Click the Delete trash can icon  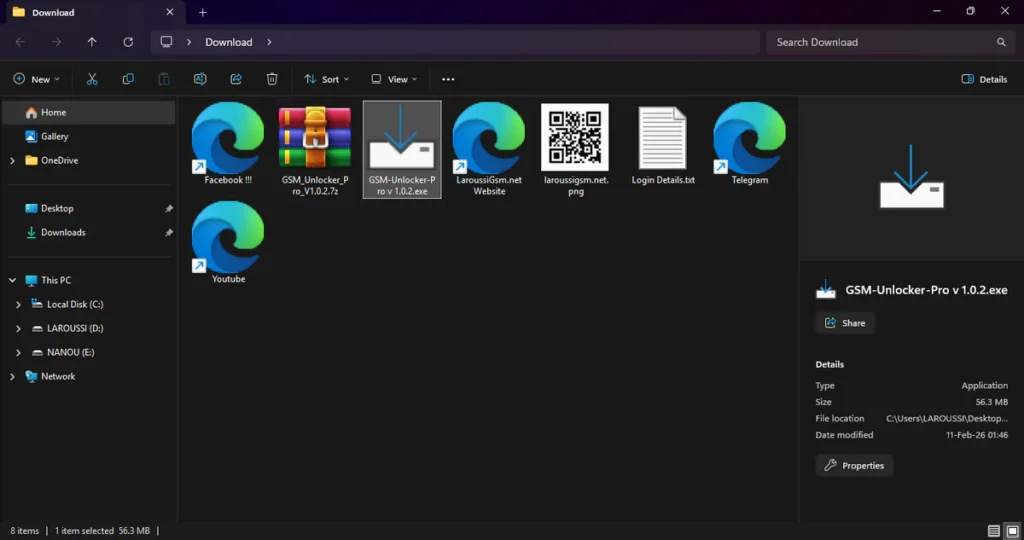pos(272,79)
